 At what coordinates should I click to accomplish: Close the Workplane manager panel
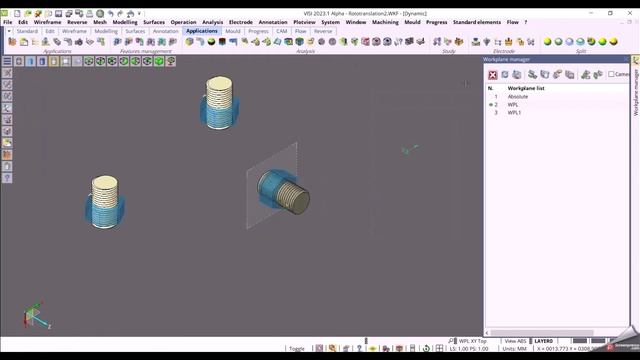pyautogui.click(x=627, y=59)
